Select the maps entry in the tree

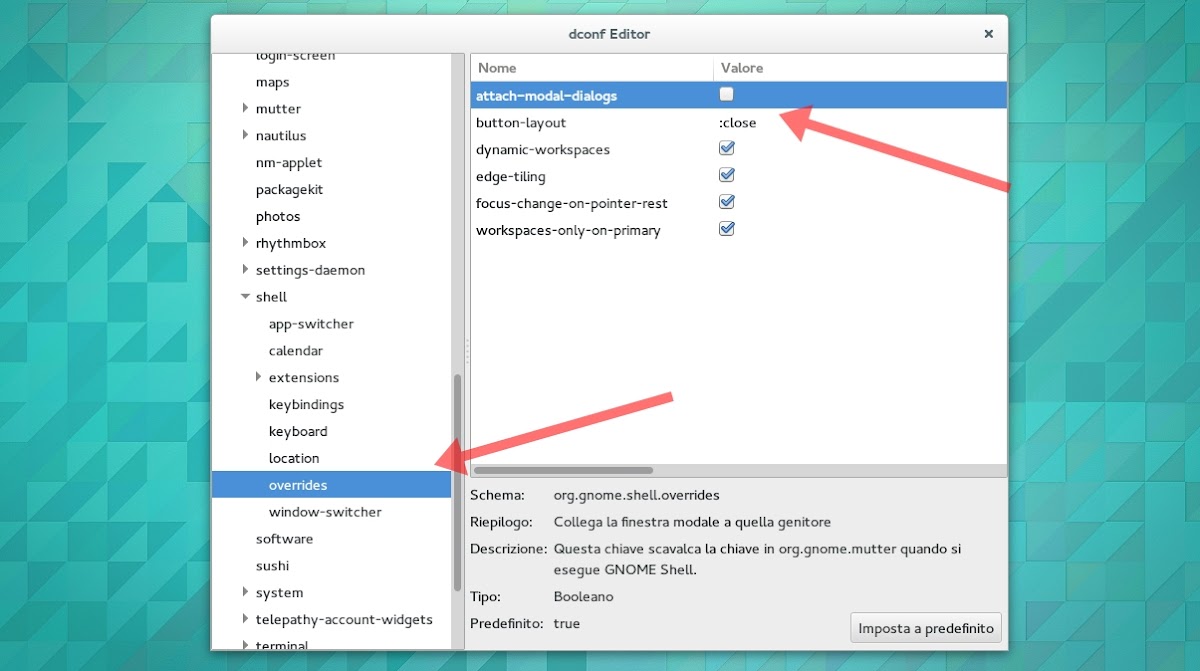pyautogui.click(x=272, y=82)
